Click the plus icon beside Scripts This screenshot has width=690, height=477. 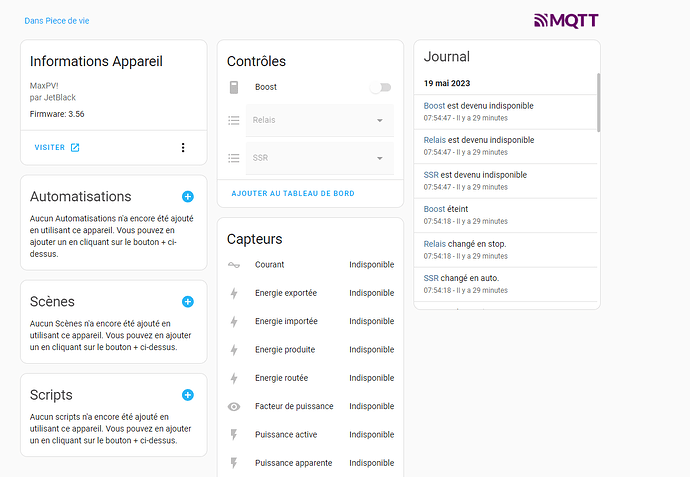click(188, 395)
